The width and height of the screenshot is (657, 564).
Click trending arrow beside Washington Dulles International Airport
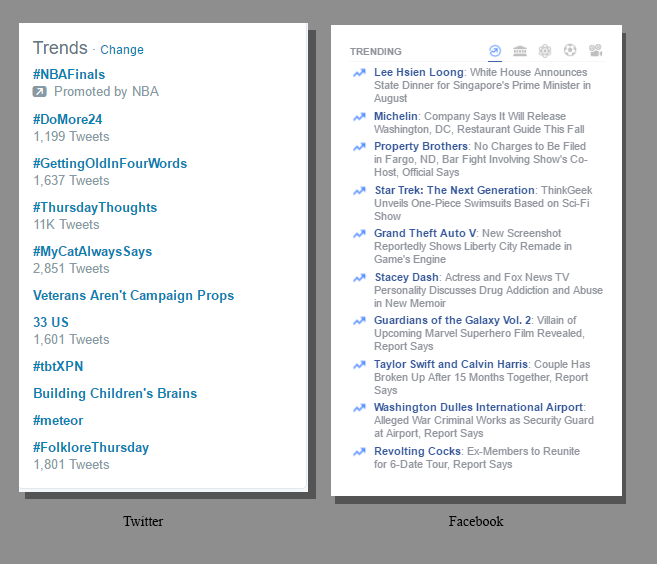pos(359,408)
